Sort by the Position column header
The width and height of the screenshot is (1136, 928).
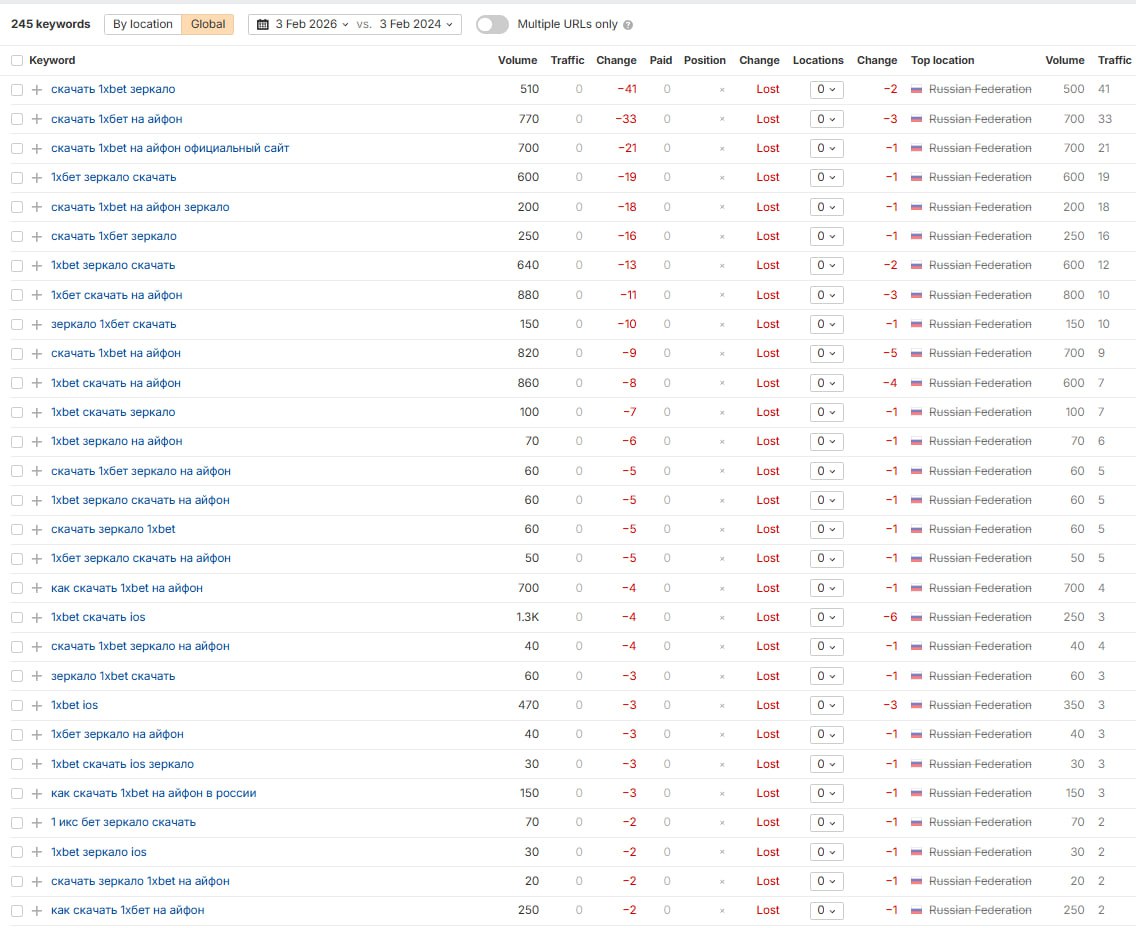pyautogui.click(x=704, y=60)
